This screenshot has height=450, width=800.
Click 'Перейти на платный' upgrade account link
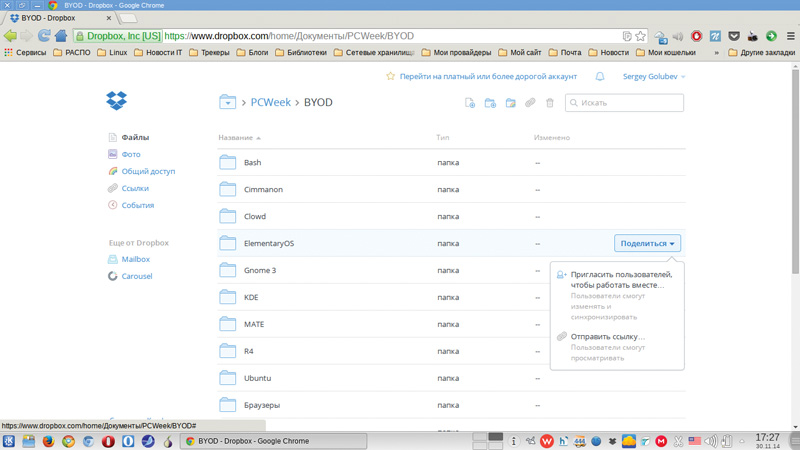(x=488, y=77)
